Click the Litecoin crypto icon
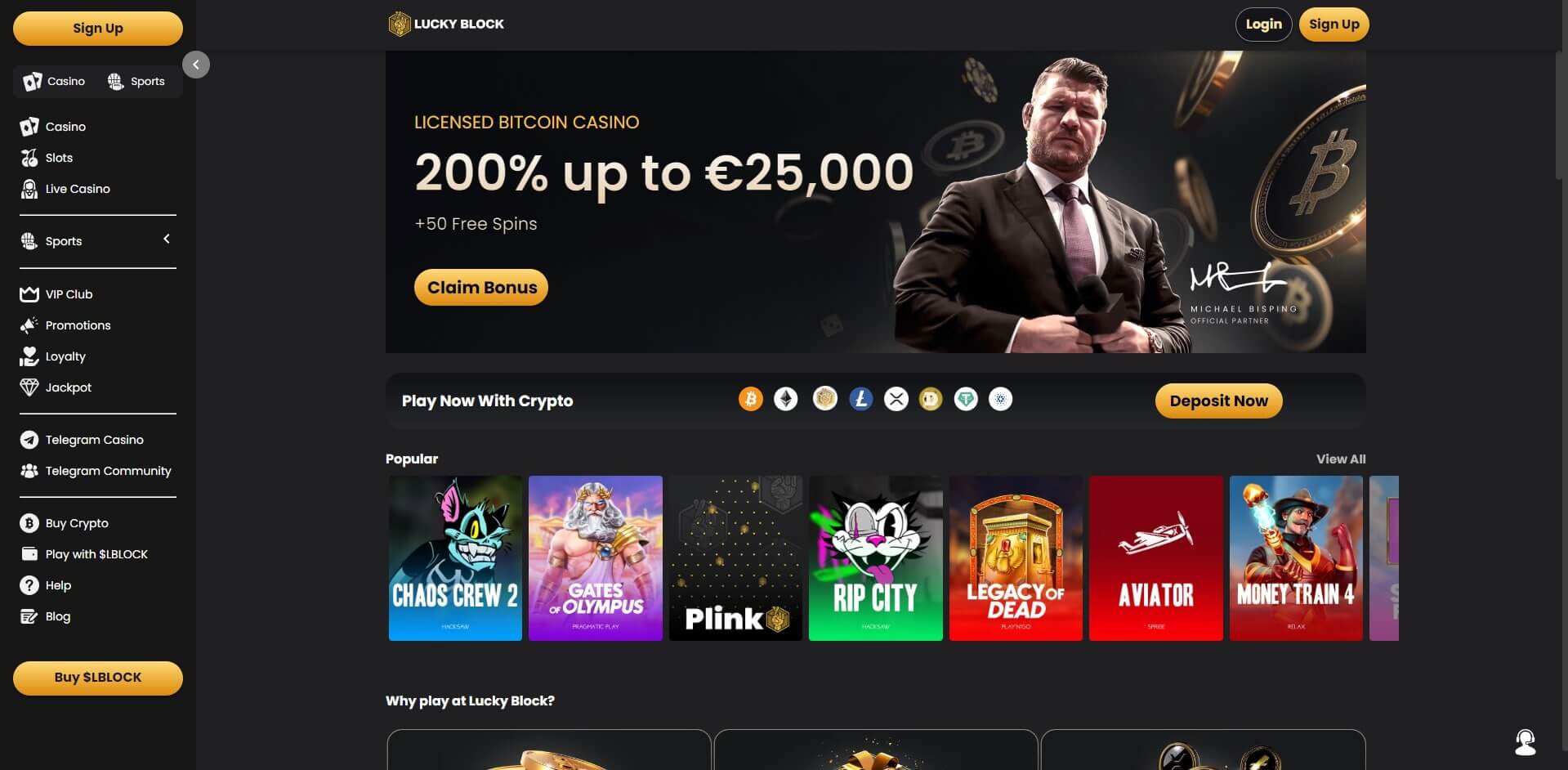Image resolution: width=1568 pixels, height=770 pixels. click(x=860, y=399)
